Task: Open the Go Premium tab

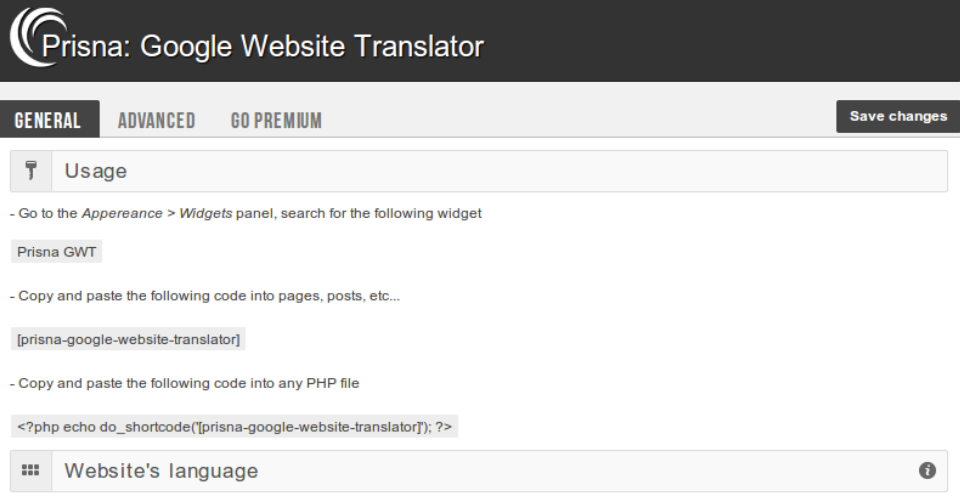Action: tap(276, 120)
